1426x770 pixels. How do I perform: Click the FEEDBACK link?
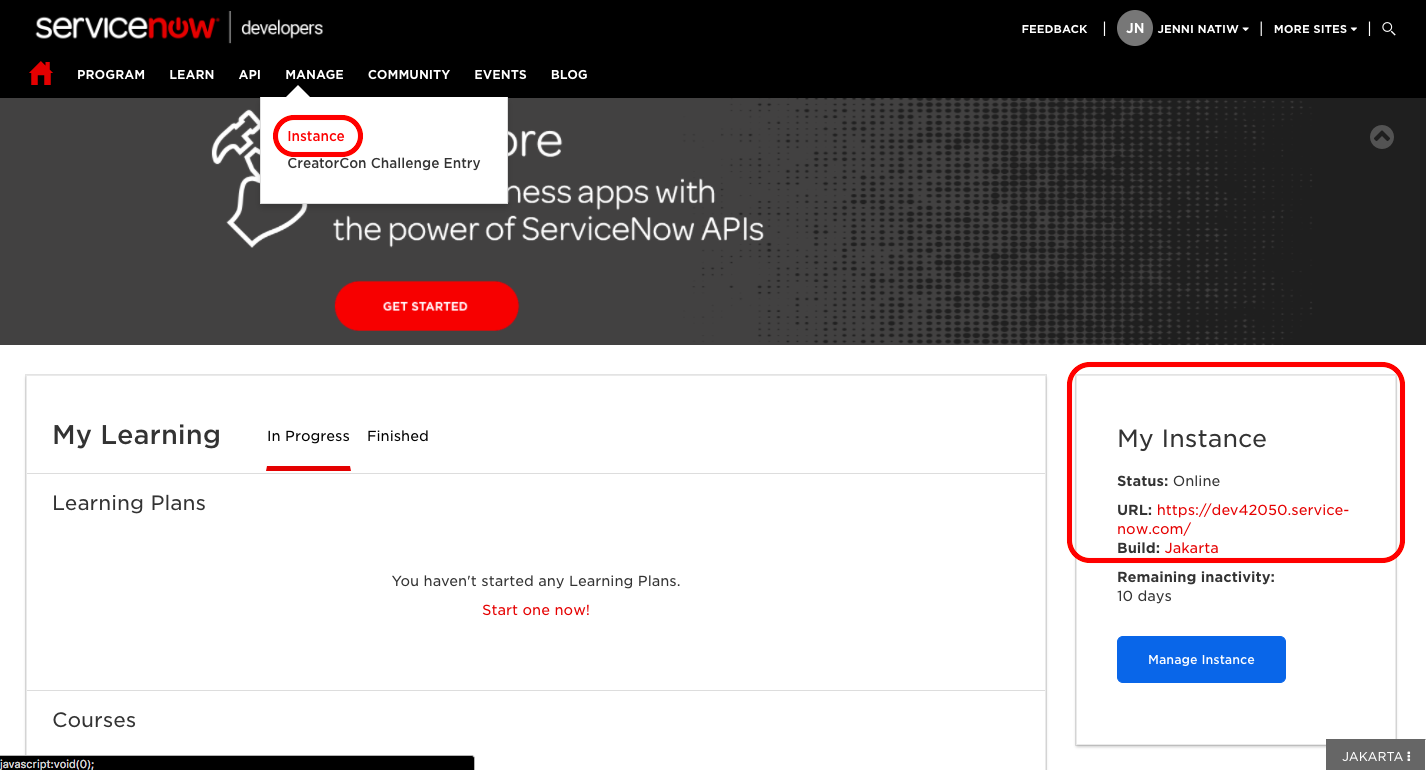coord(1054,29)
